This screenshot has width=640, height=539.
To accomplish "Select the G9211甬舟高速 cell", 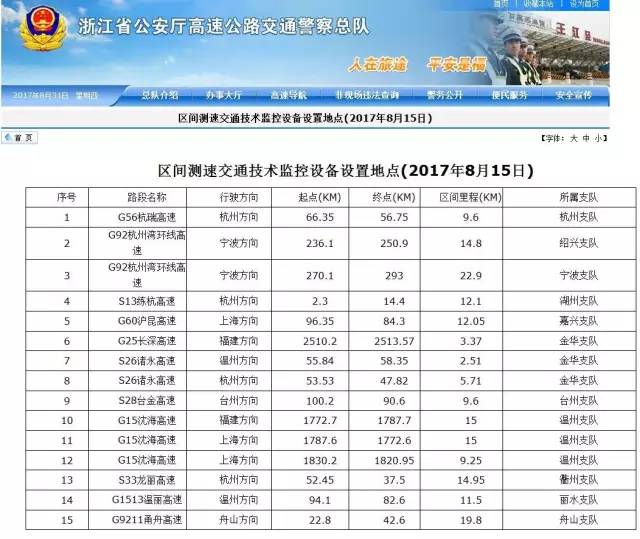I will click(x=137, y=520).
